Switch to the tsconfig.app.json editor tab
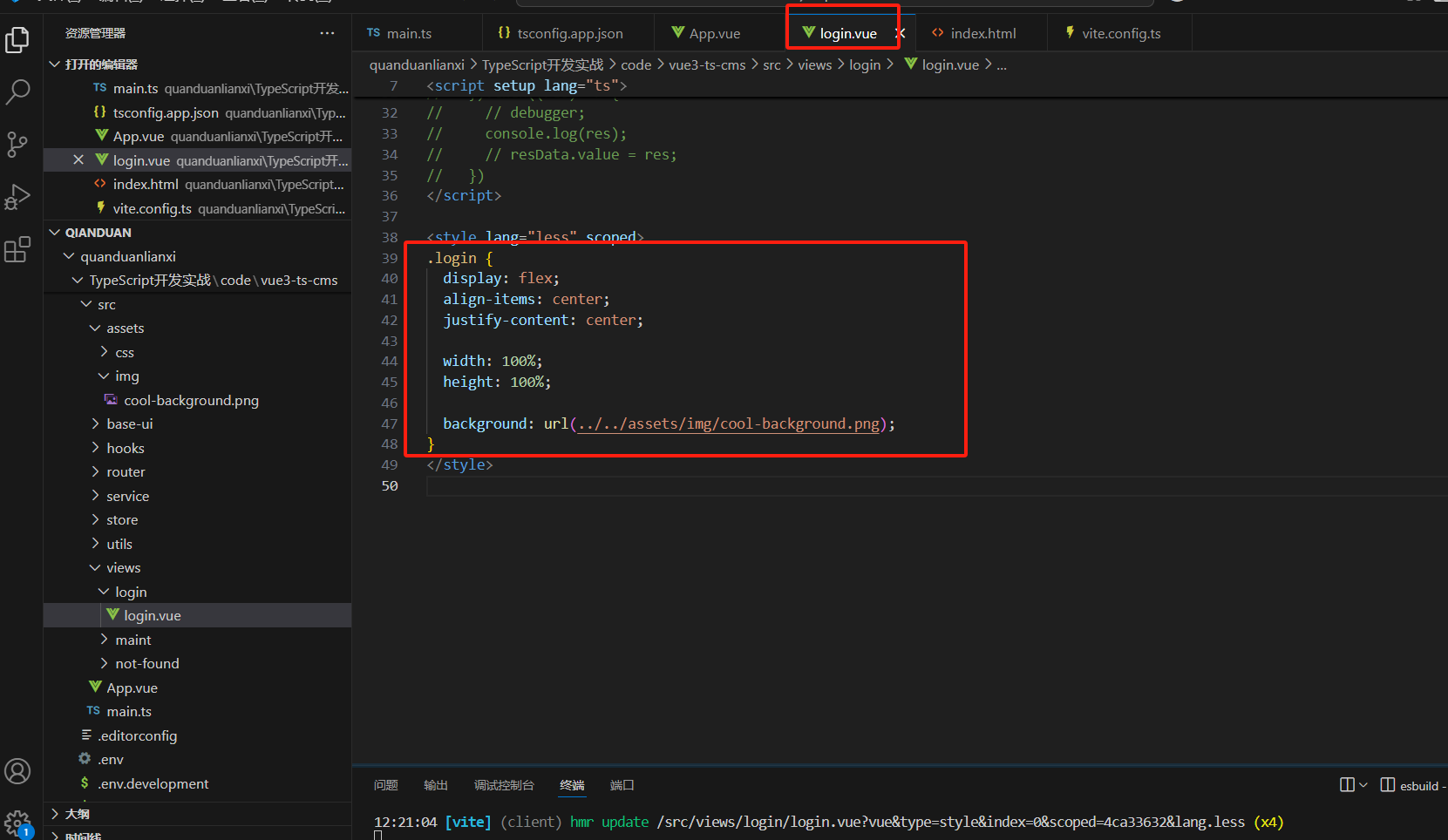 tap(568, 33)
